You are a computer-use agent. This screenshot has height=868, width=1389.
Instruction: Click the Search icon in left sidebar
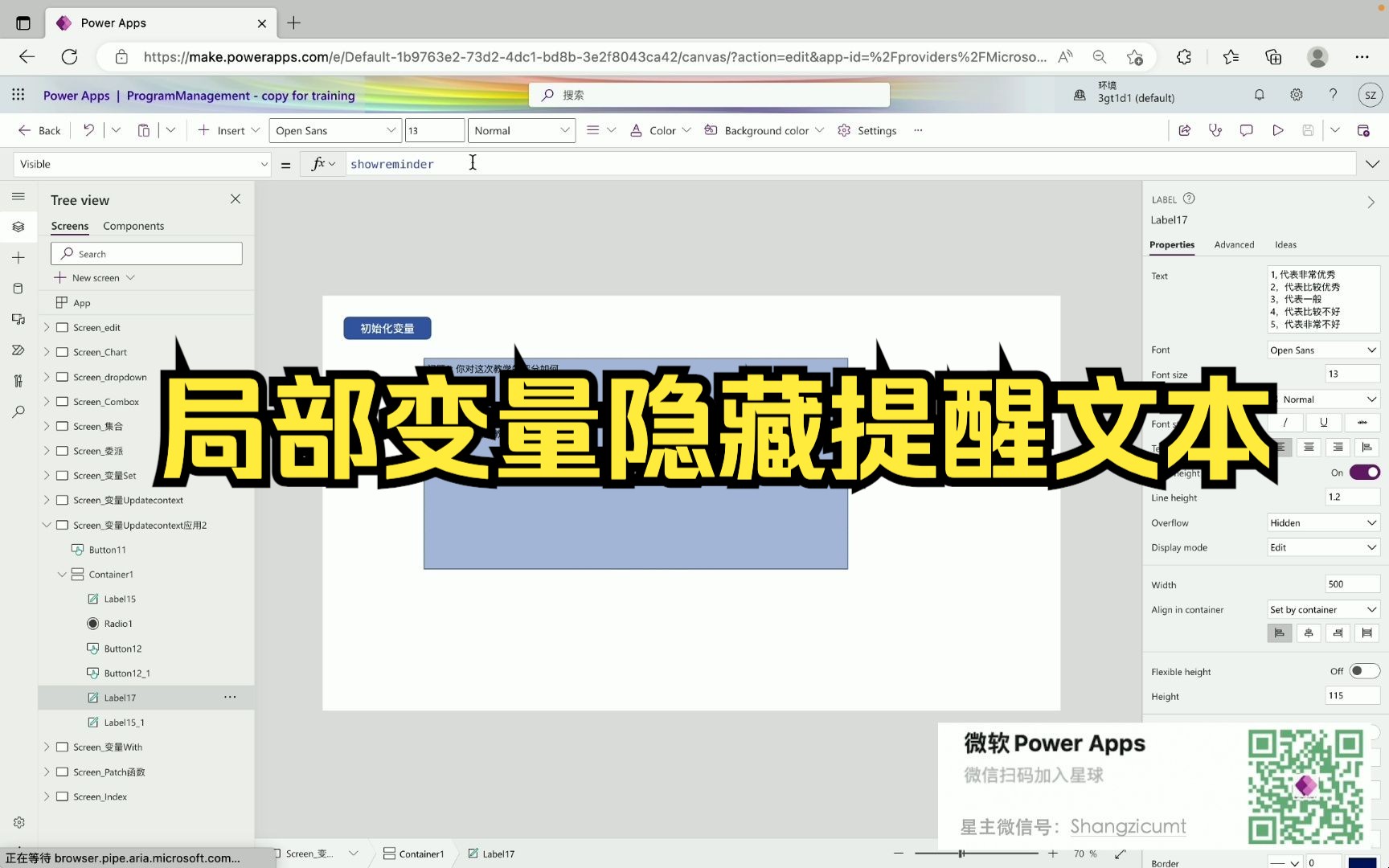click(18, 411)
